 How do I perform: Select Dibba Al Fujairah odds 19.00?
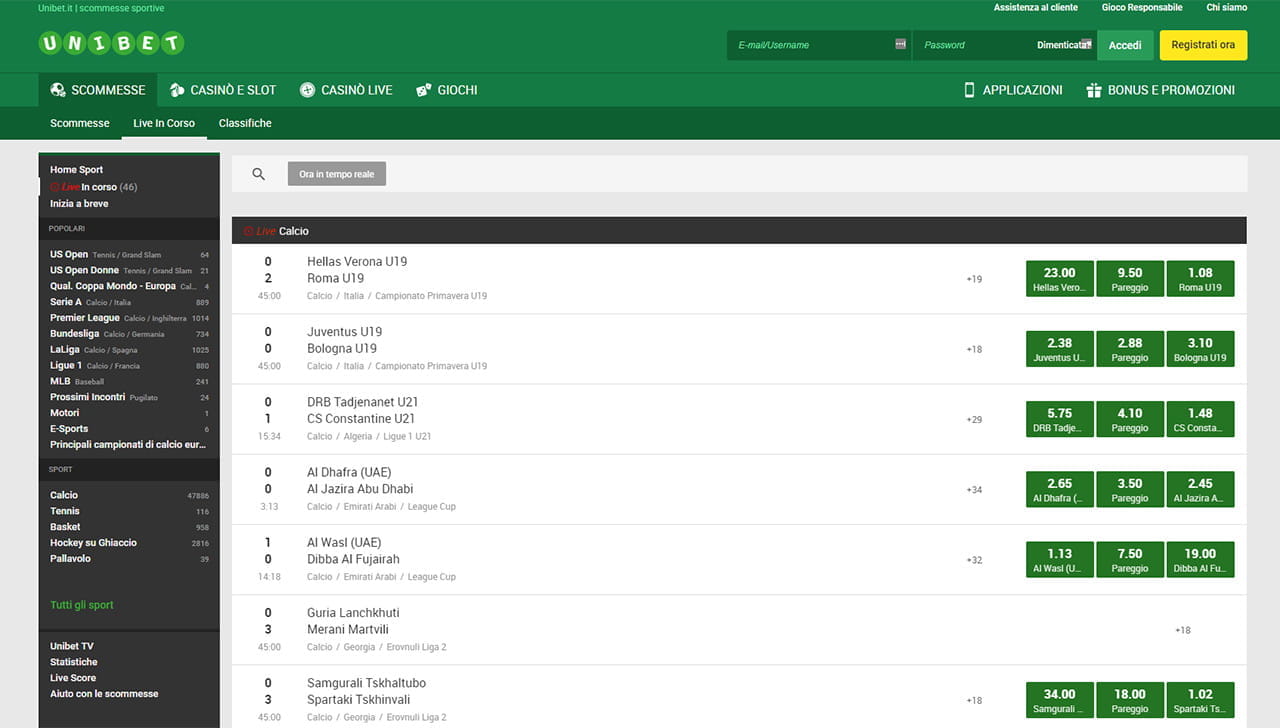pyautogui.click(x=1200, y=559)
